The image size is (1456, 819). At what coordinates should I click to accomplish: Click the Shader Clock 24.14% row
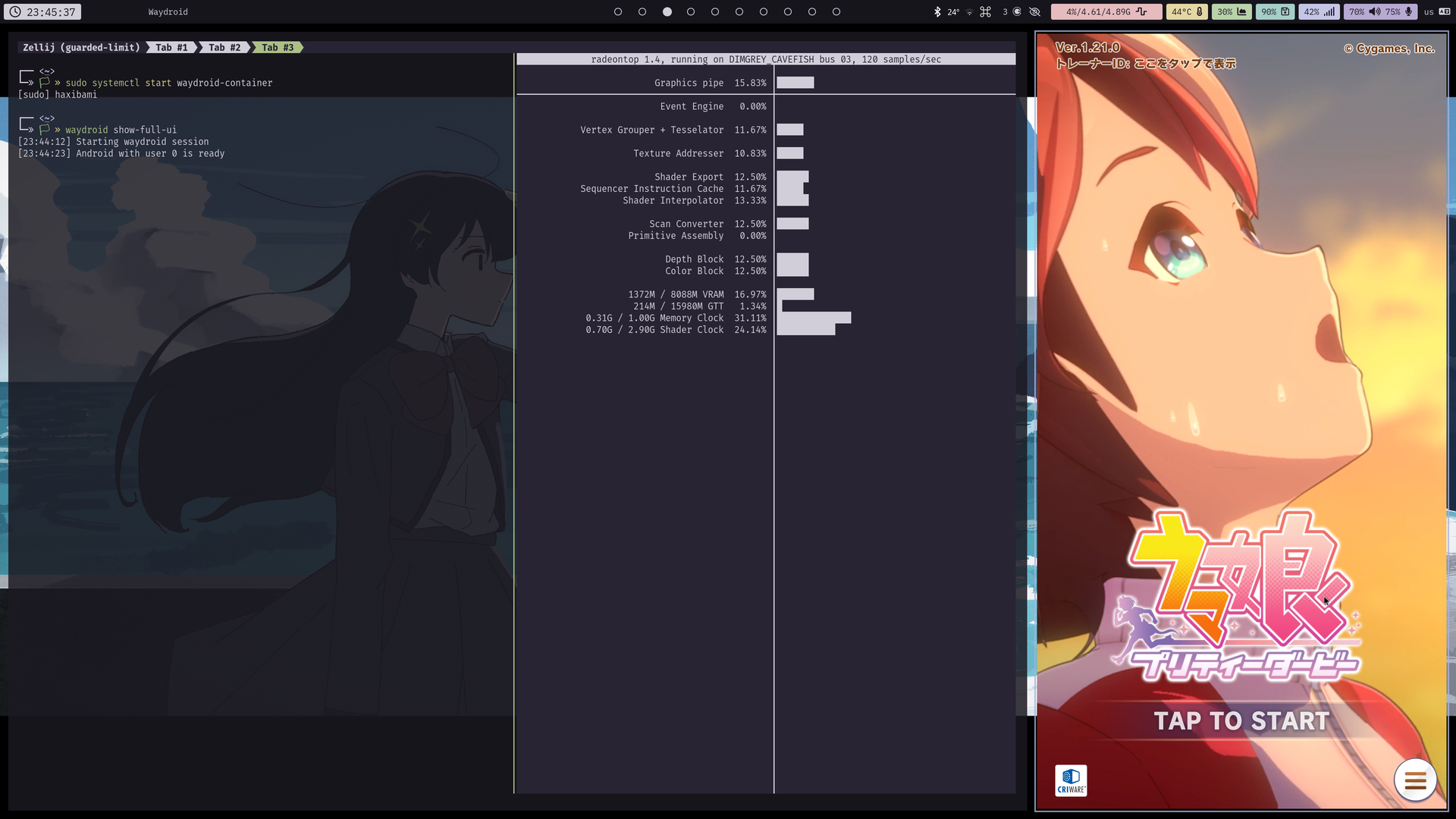click(x=676, y=330)
